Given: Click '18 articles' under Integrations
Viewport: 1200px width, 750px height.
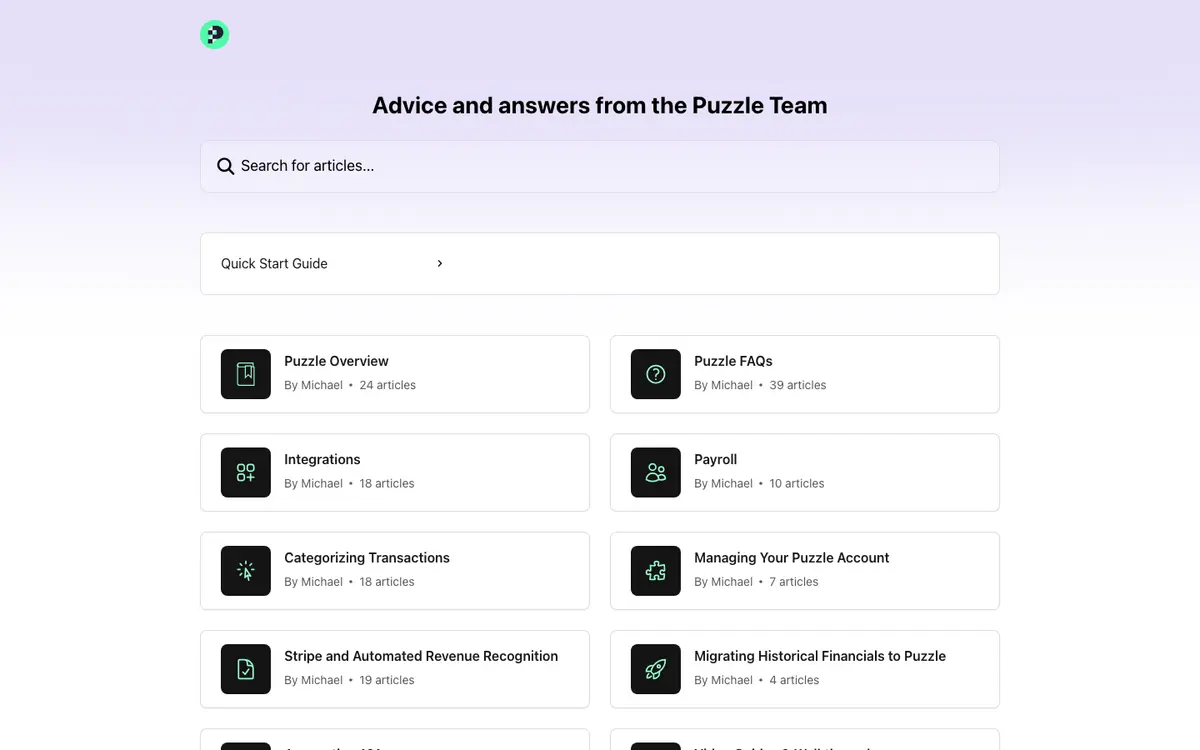Looking at the screenshot, I should pos(387,483).
